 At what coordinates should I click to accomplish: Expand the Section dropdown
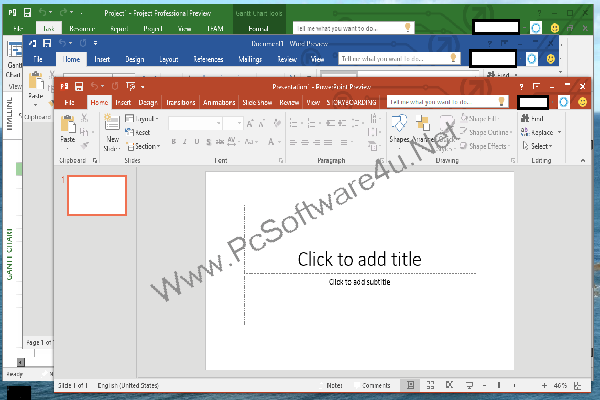point(143,146)
